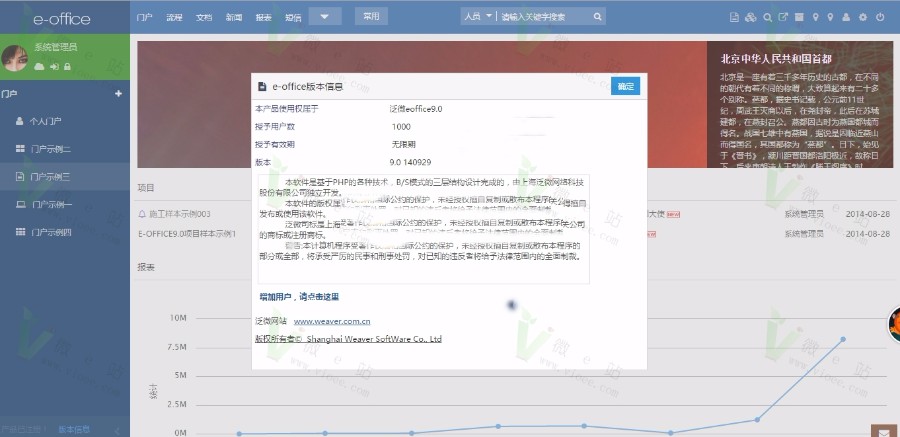Click the plus icon beside 门户 header
Viewport: 900px width, 437px height.
[118, 93]
